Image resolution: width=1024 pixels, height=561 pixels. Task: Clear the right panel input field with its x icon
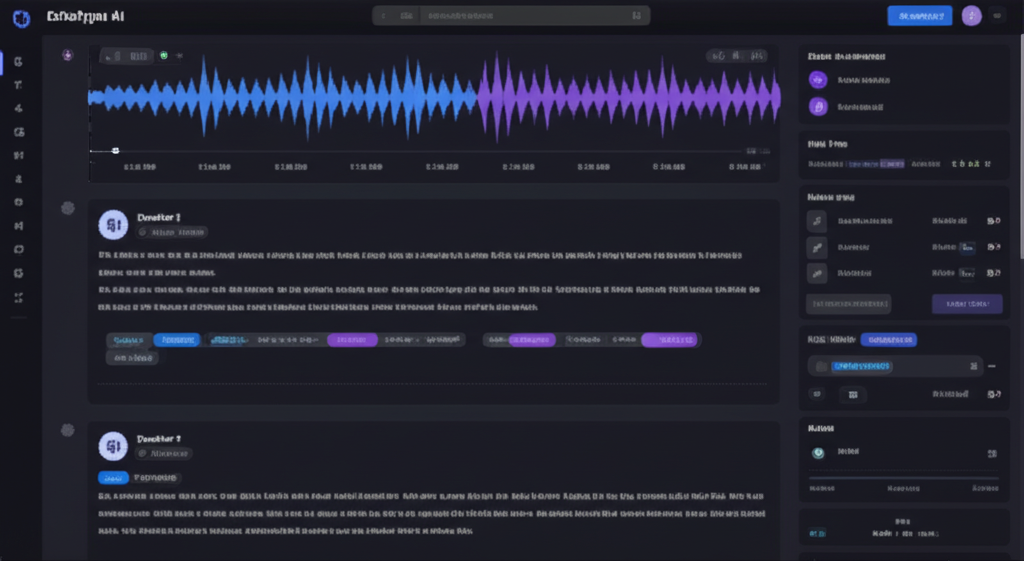click(x=973, y=366)
